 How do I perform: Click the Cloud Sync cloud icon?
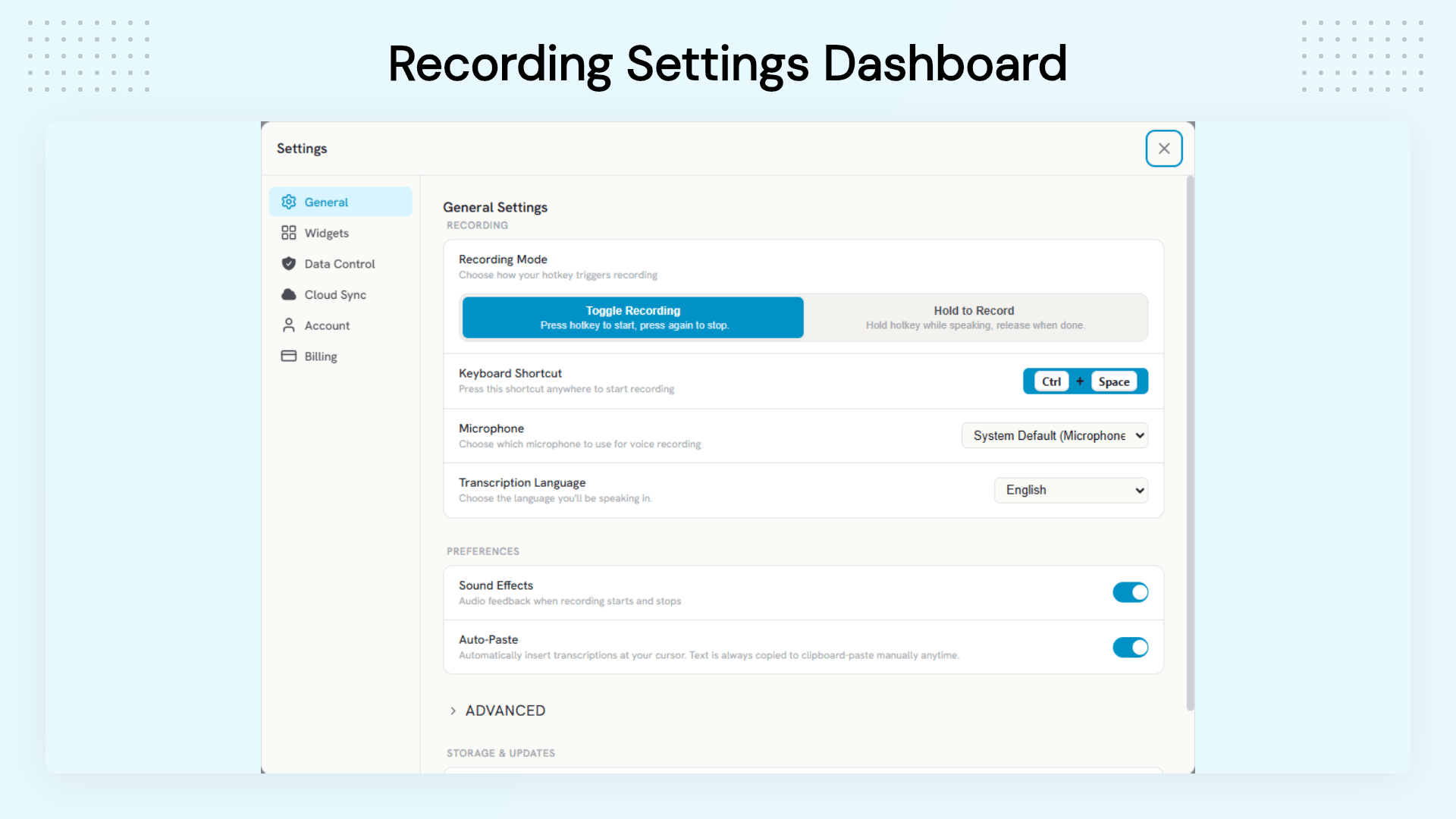[288, 294]
